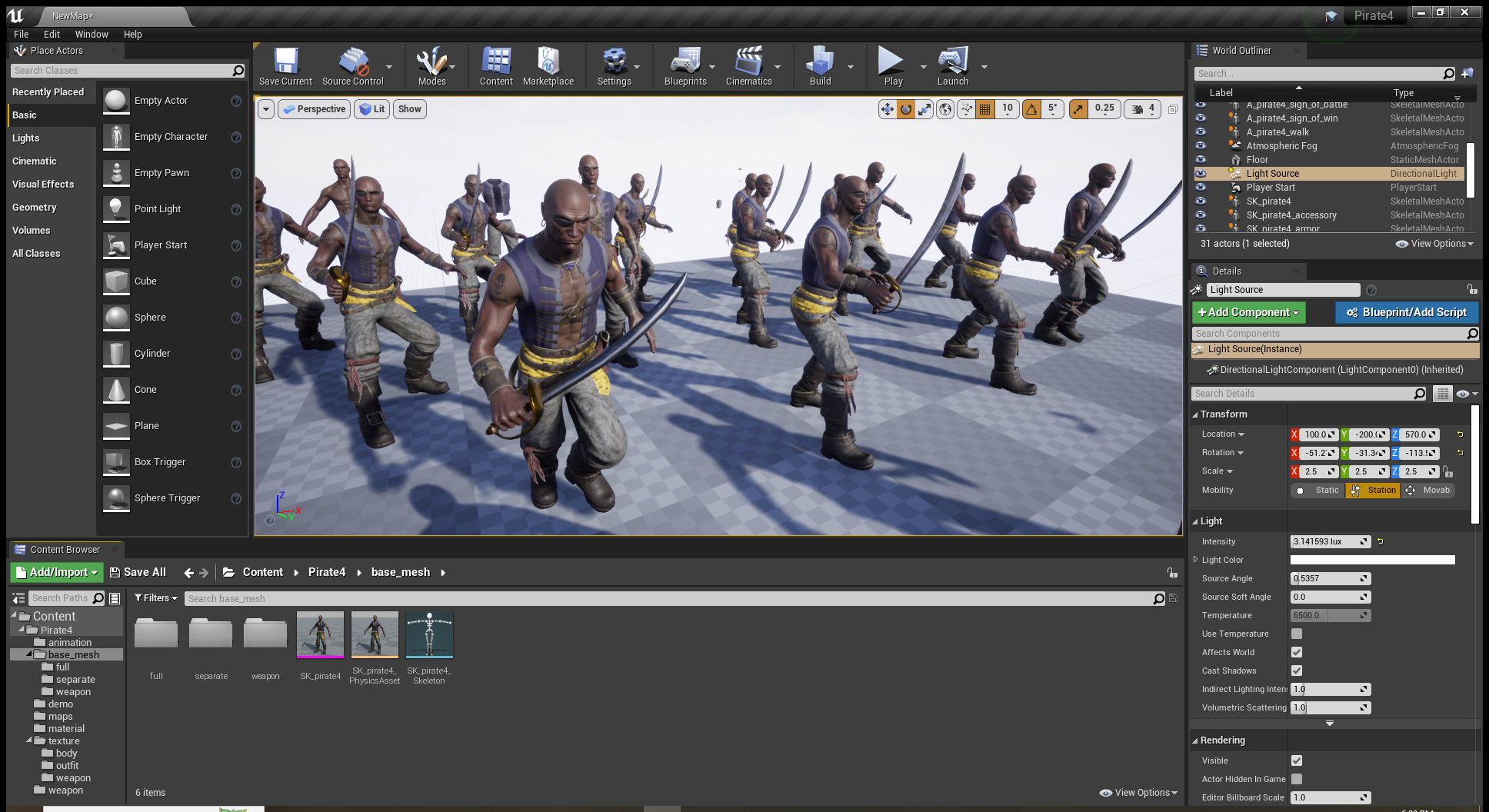Open the Marketplace toolbar icon
Image resolution: width=1489 pixels, height=812 pixels.
tap(548, 66)
